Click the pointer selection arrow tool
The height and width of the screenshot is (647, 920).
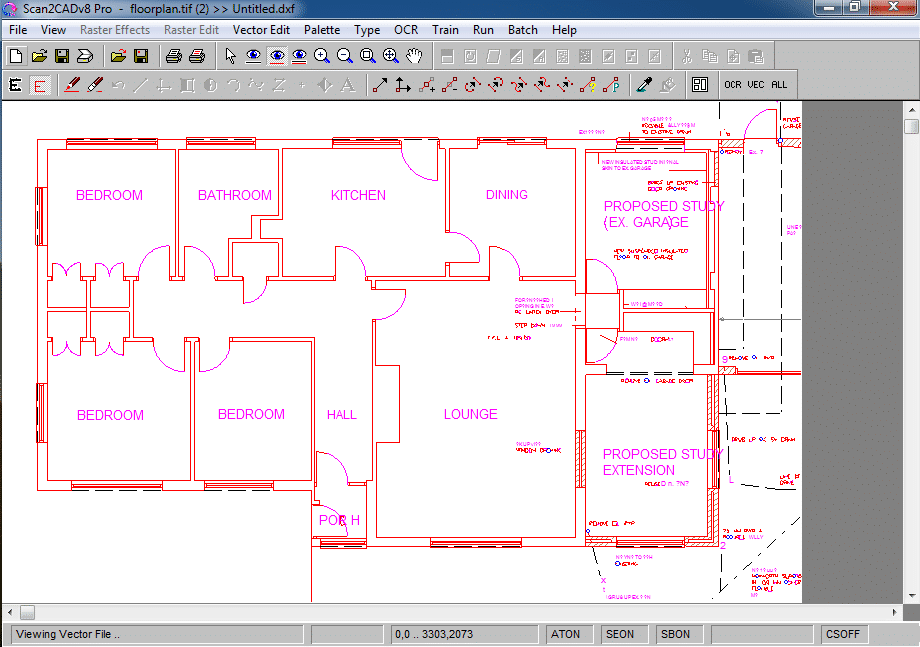[228, 56]
